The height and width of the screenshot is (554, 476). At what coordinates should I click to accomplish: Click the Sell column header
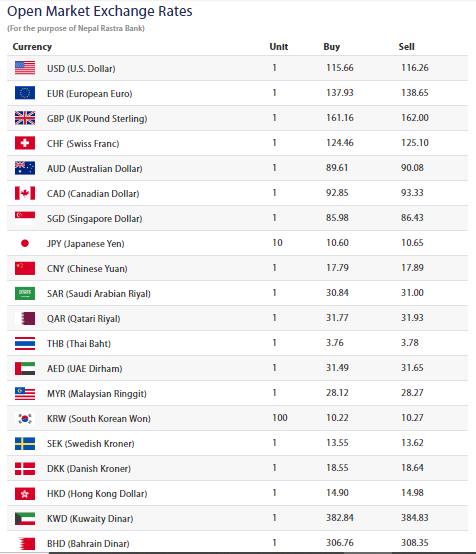[x=406, y=47]
